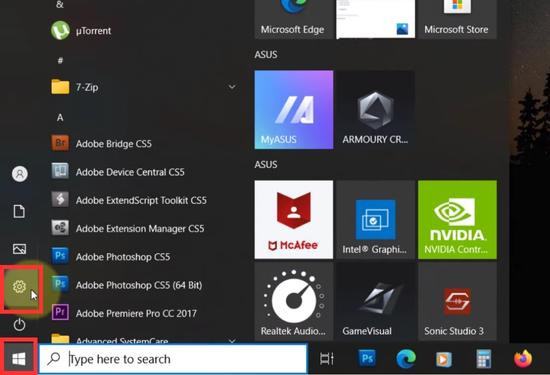Launch the MyASUS tile
The image size is (550, 375).
point(294,110)
